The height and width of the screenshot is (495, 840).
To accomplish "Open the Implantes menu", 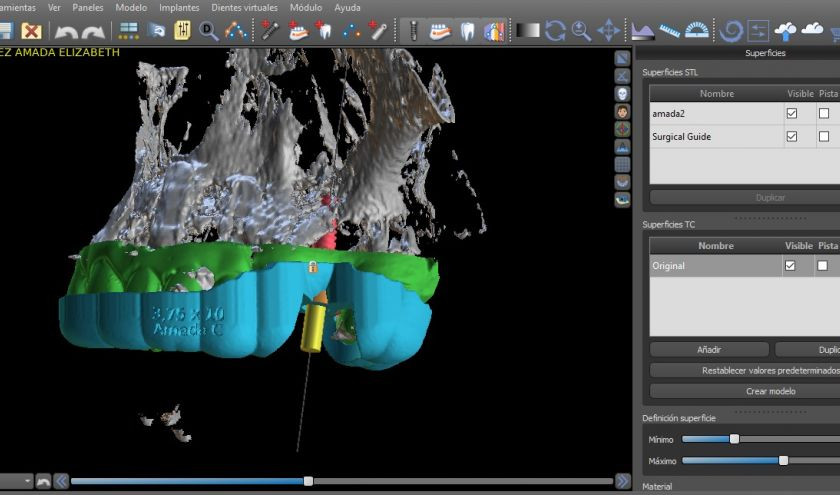I will click(x=179, y=7).
